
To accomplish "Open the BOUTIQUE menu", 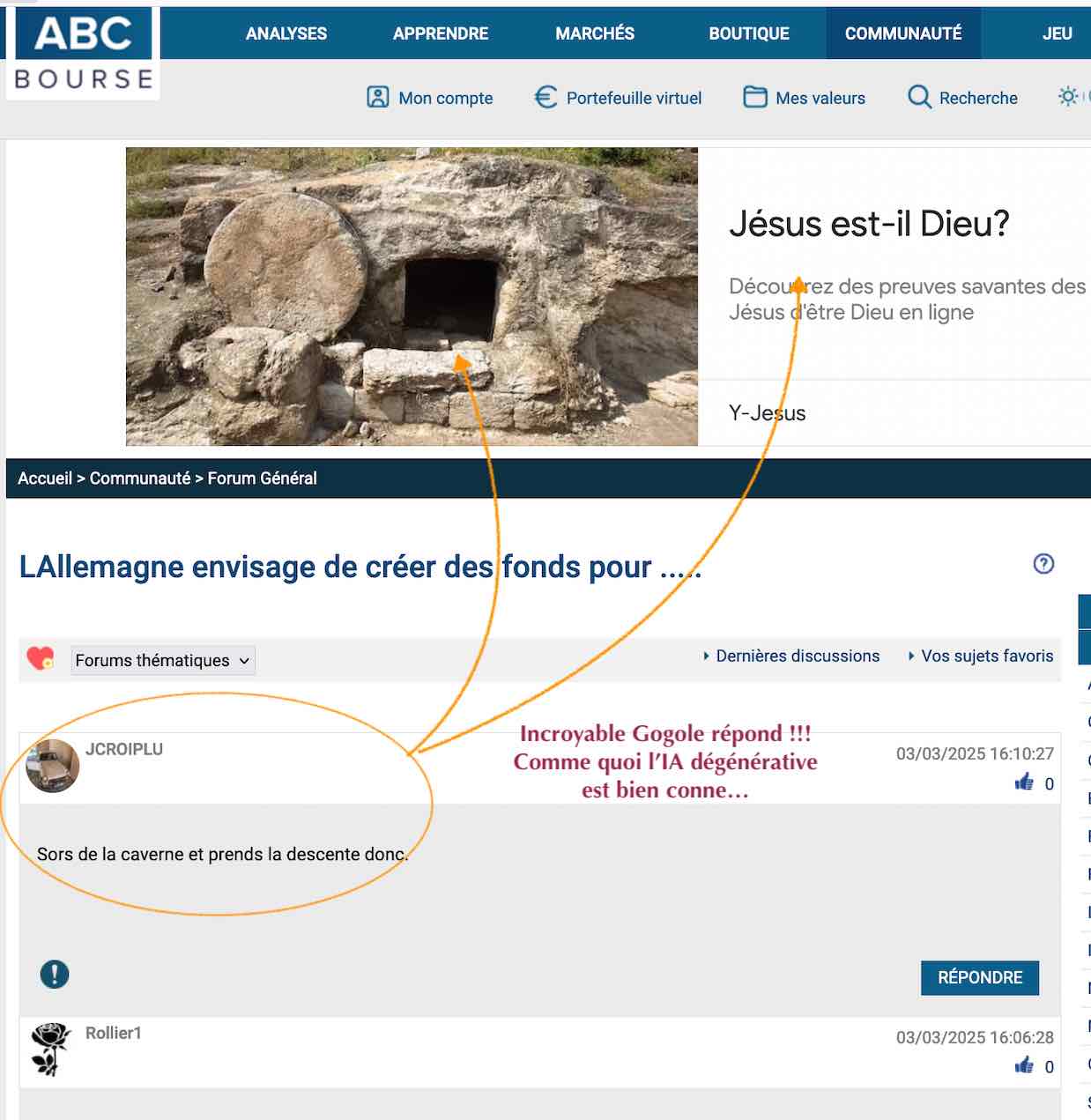I will 749,33.
